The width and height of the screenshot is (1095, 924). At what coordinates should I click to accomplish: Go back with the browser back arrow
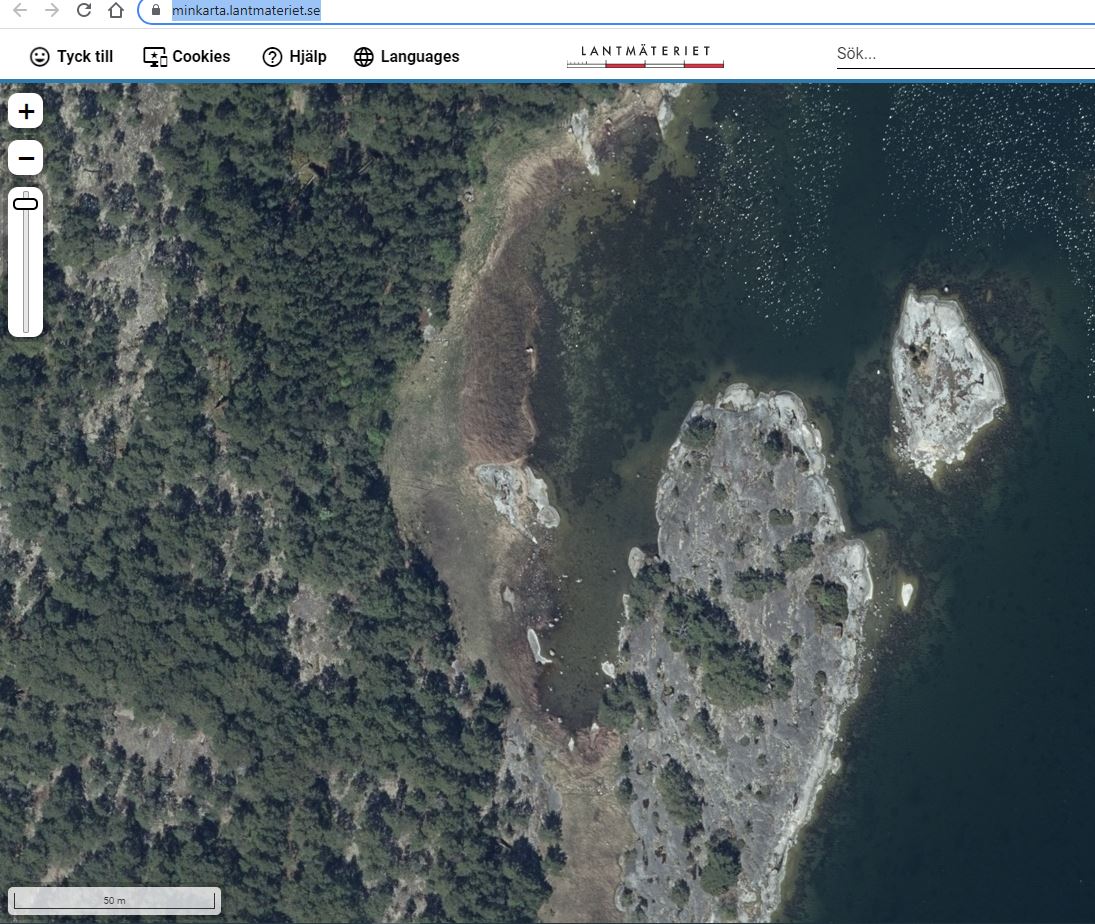(x=21, y=10)
